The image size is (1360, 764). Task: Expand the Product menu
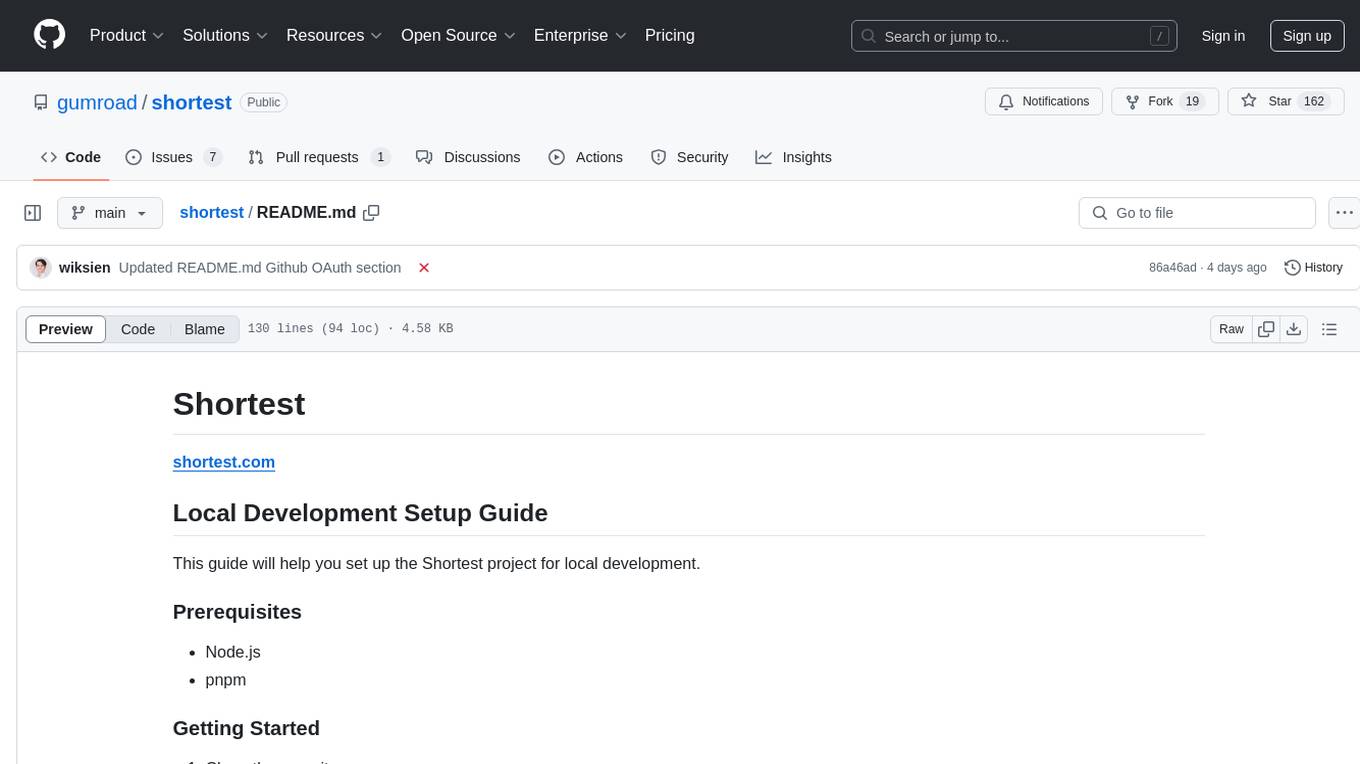(127, 35)
